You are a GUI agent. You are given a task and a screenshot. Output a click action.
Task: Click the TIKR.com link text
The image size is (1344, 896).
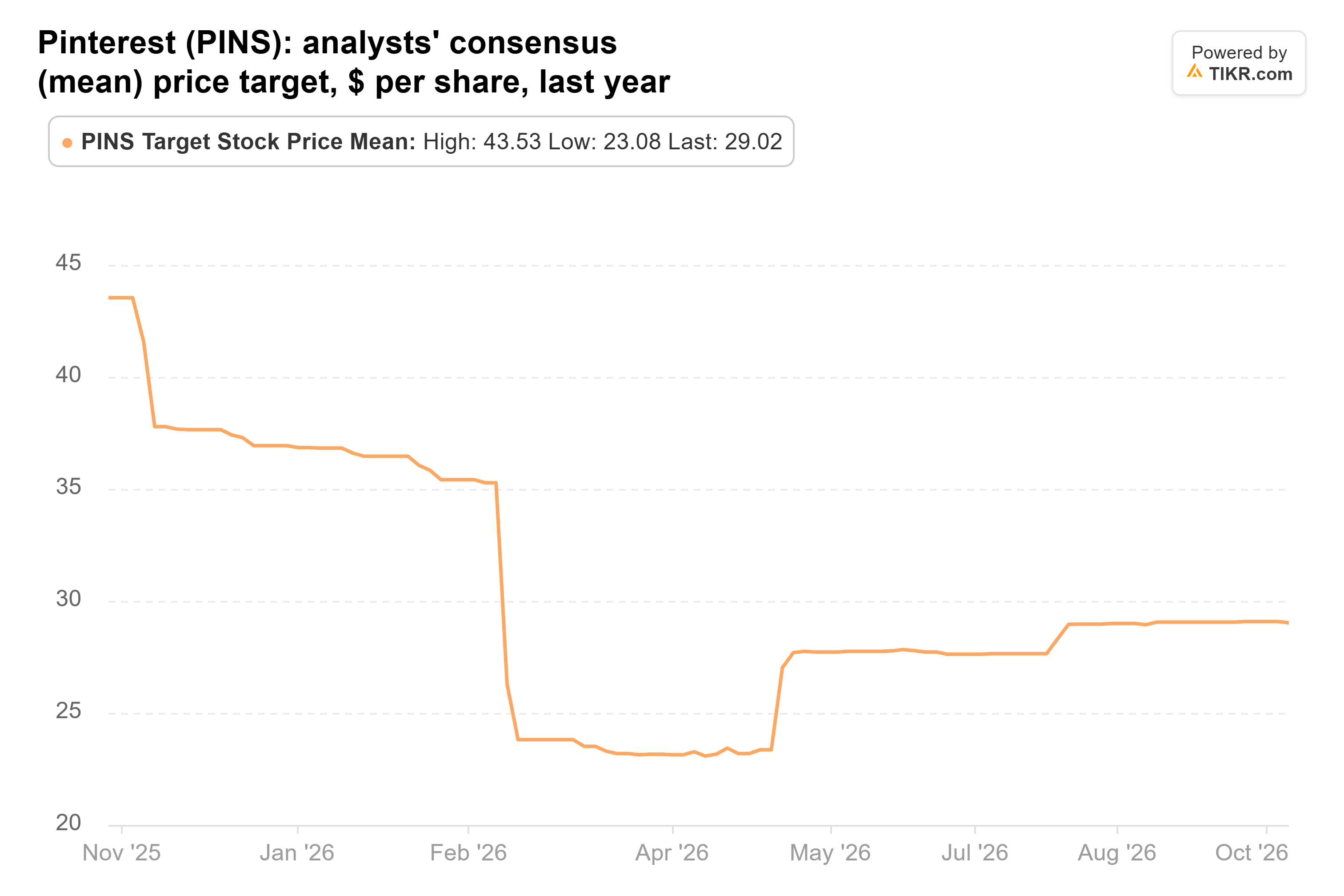coord(1250,74)
